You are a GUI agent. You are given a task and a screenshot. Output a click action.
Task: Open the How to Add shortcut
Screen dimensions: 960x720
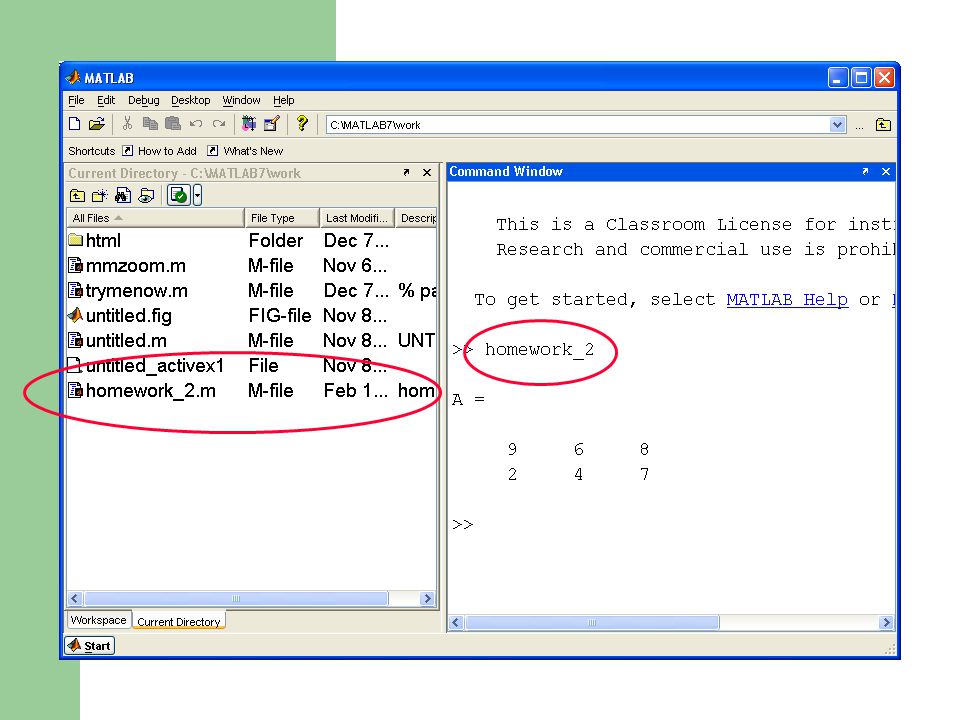[159, 151]
